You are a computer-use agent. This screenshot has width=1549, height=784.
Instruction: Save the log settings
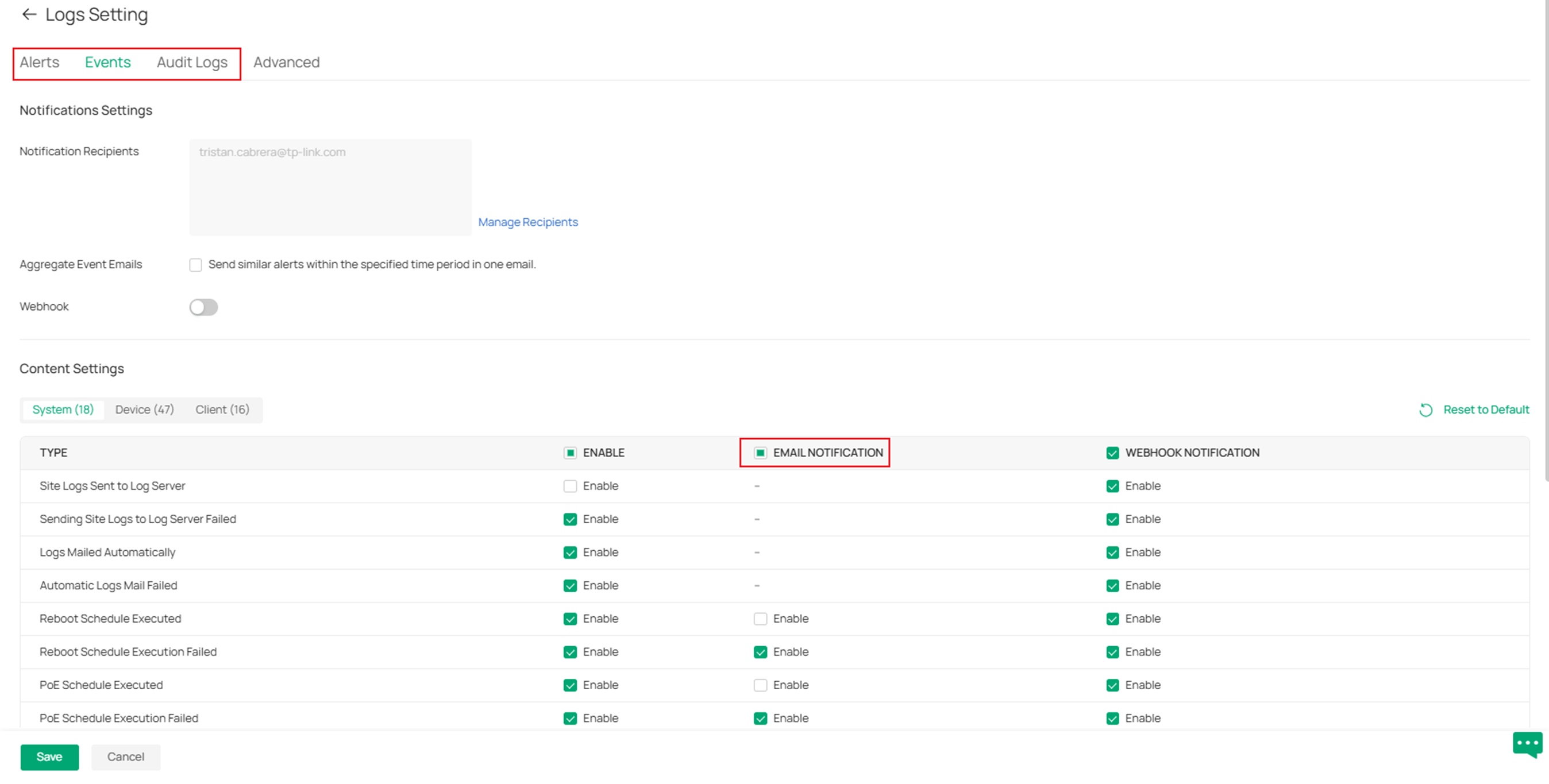tap(49, 757)
